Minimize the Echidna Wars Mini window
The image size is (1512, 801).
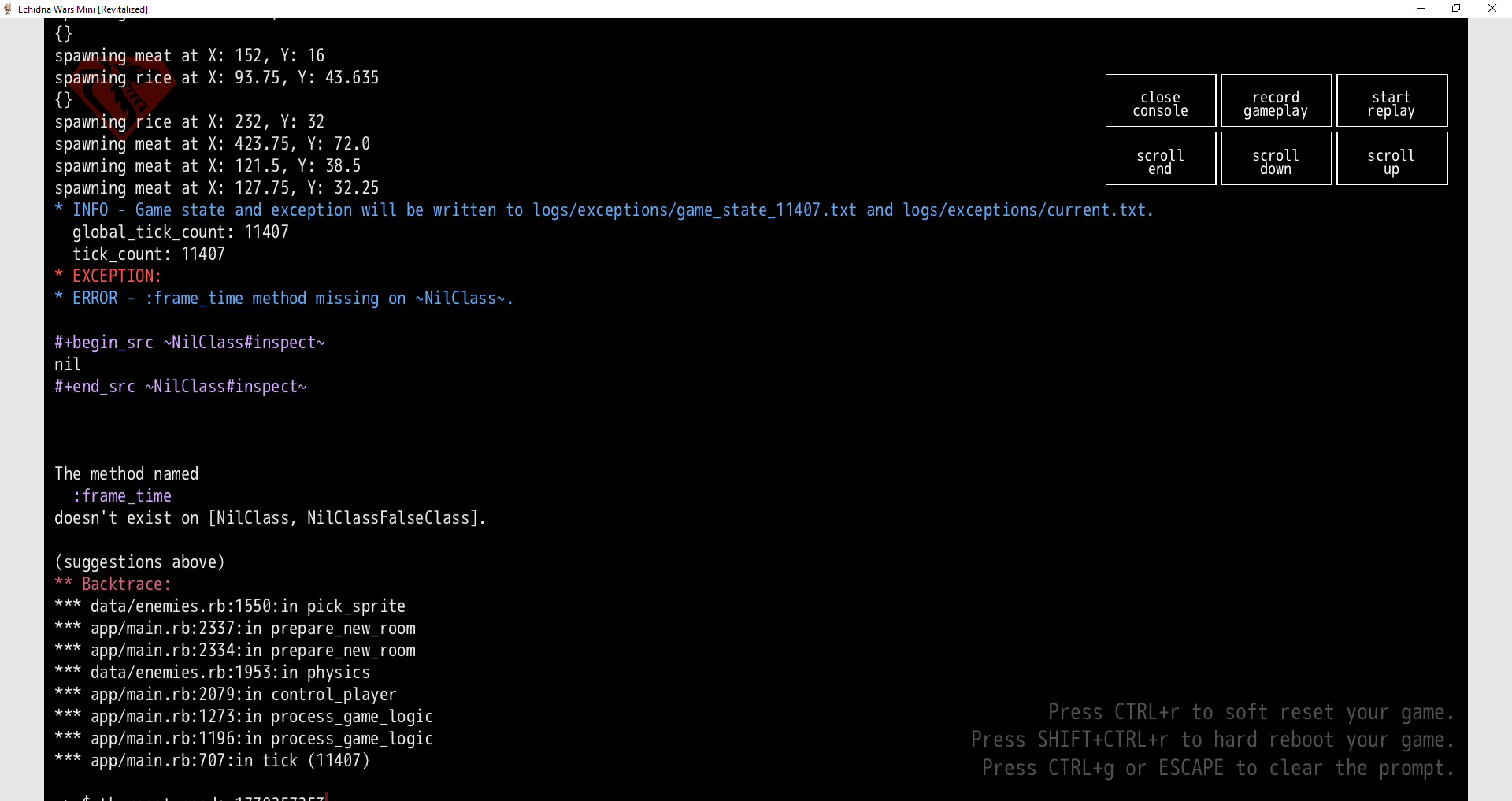click(x=1421, y=9)
